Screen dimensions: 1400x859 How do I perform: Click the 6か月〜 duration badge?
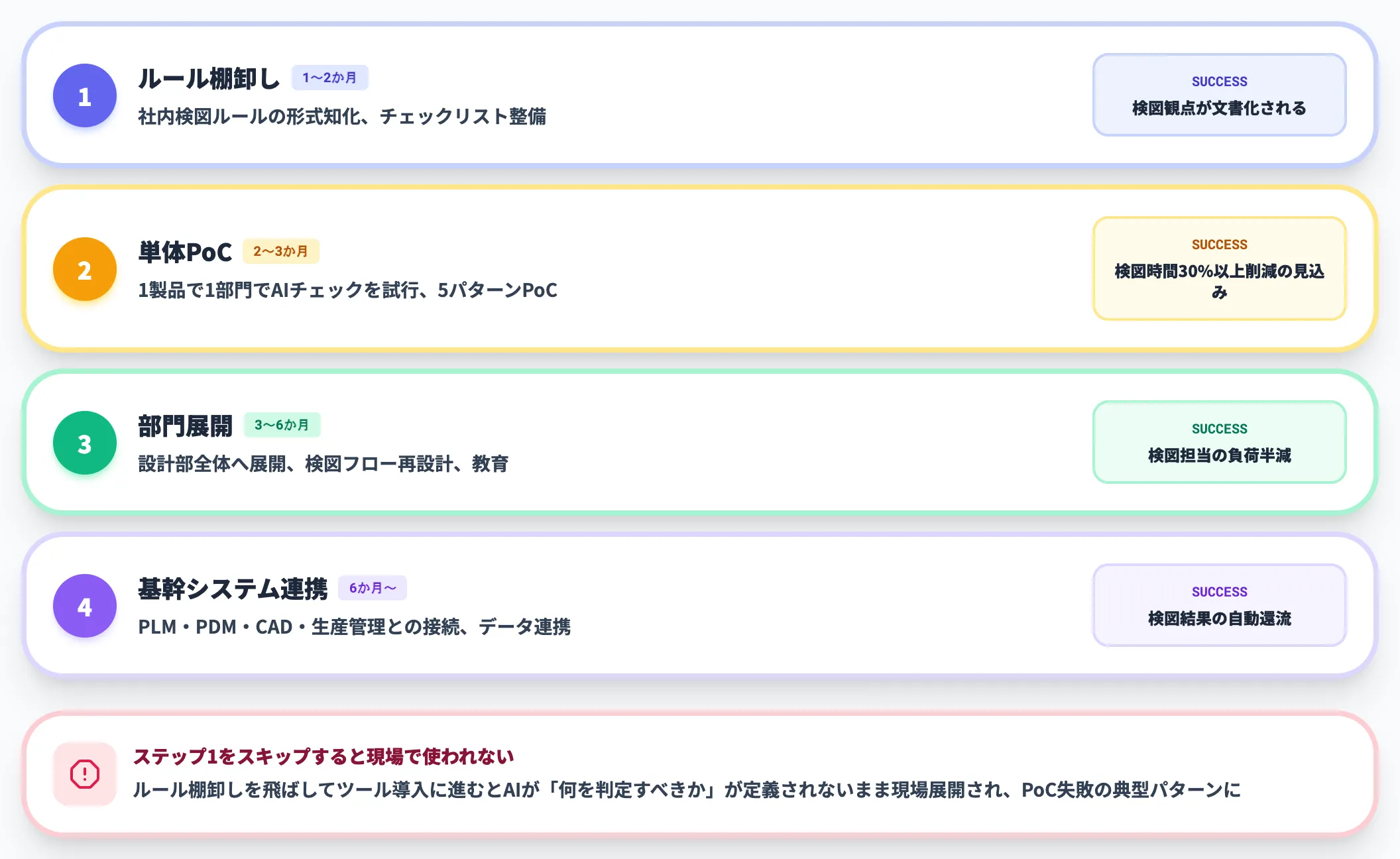(373, 588)
